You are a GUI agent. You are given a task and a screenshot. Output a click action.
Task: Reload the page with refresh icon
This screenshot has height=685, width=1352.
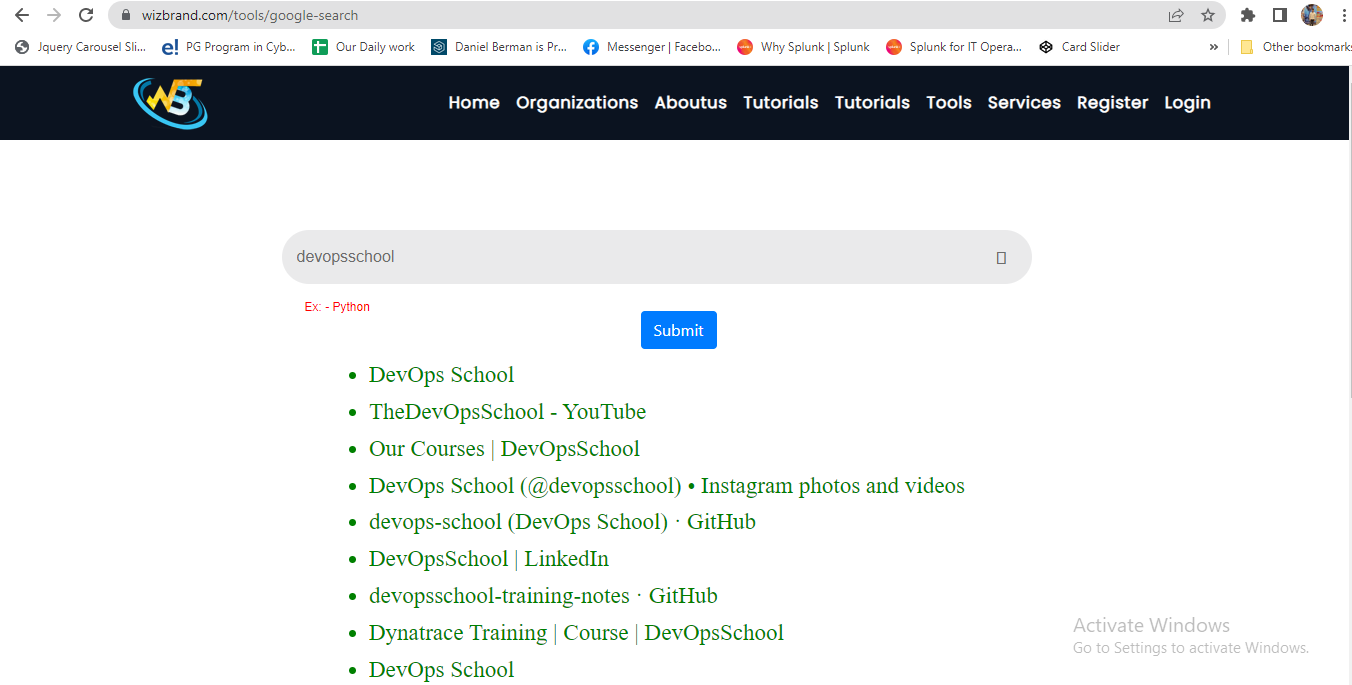tap(87, 15)
